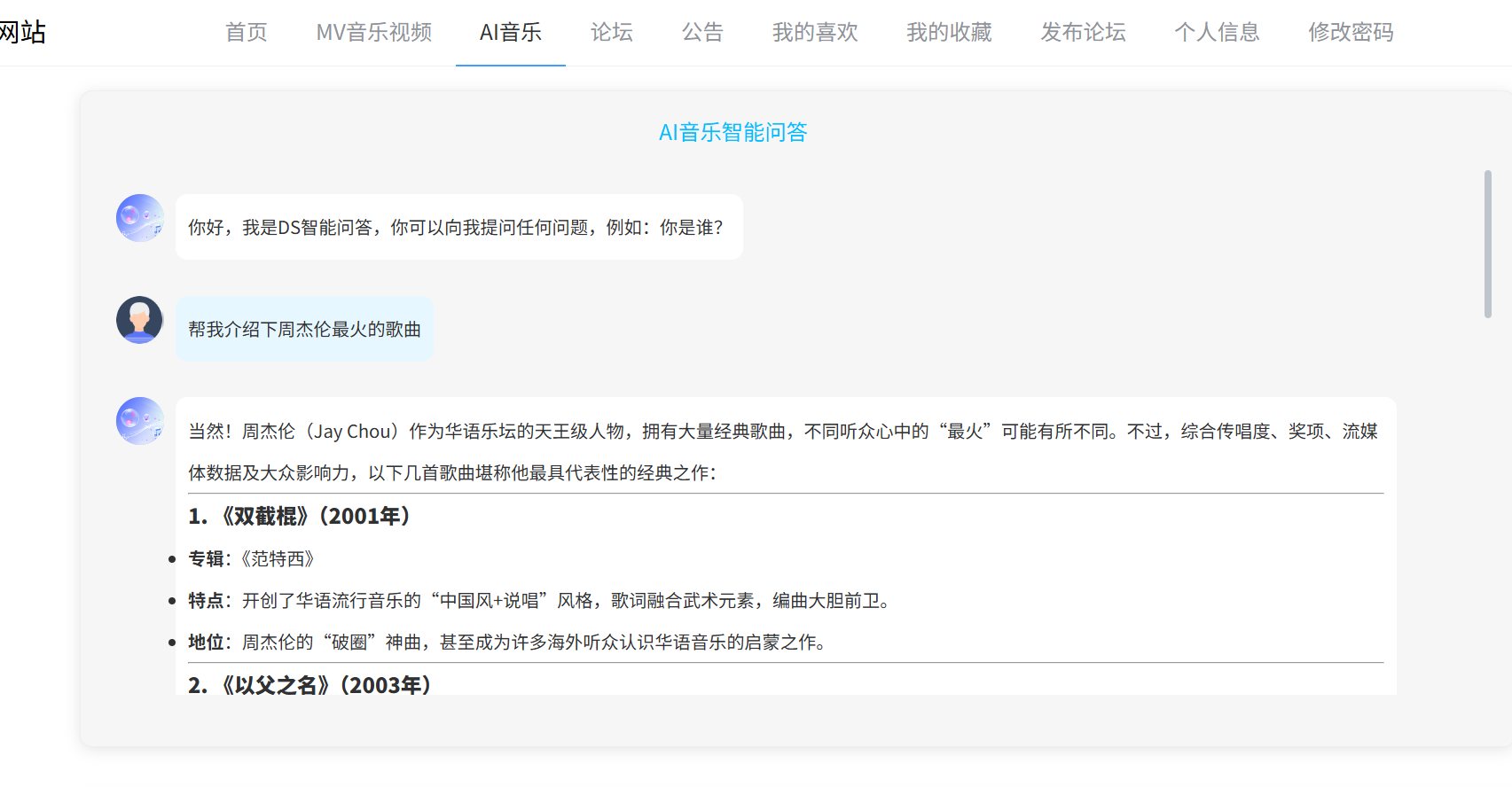Click the chat panel vertical scrollbar
Screen dimensions: 1512x787
coord(1488,244)
